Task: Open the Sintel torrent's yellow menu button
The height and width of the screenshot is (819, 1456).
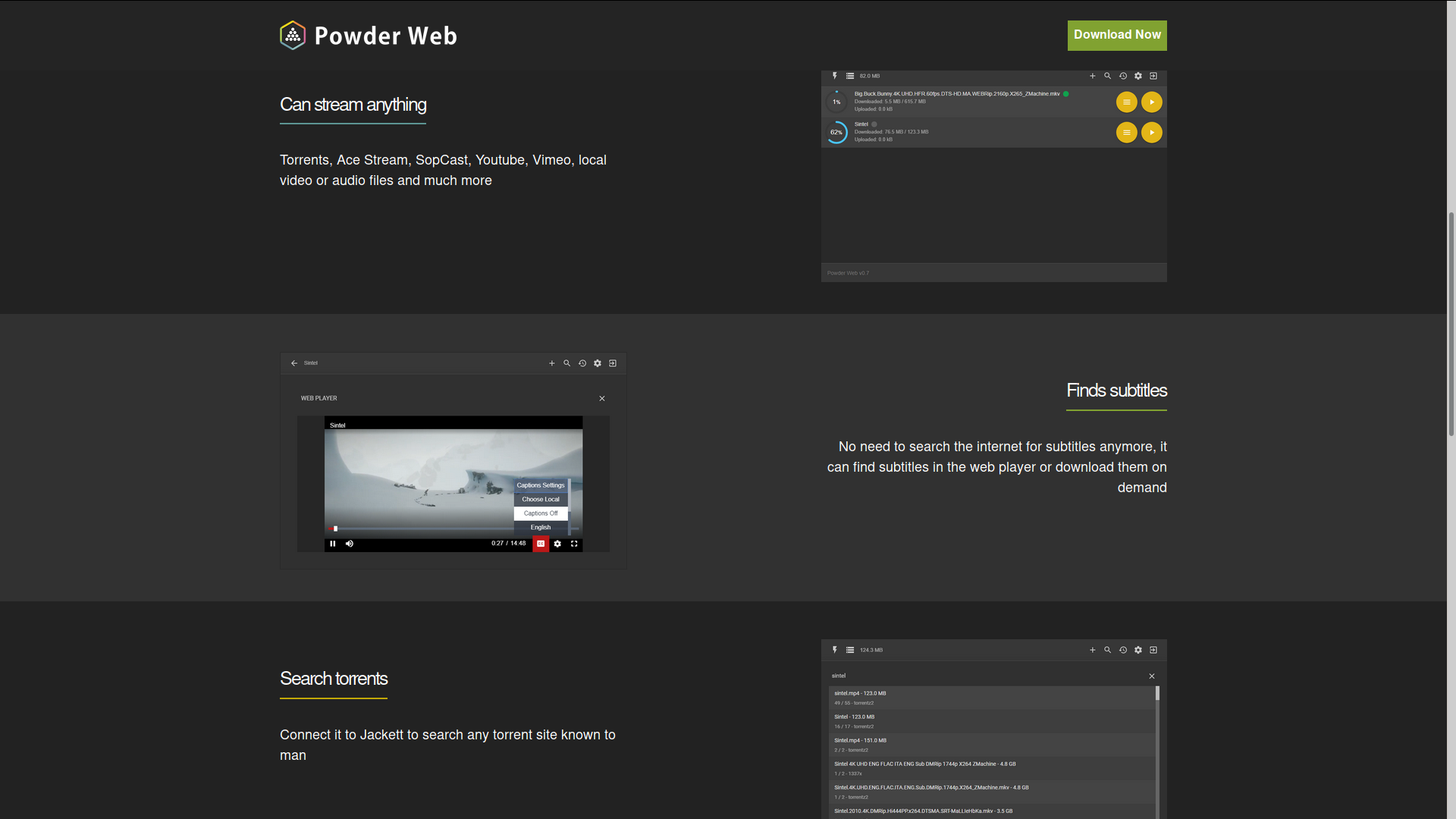Action: [1126, 133]
